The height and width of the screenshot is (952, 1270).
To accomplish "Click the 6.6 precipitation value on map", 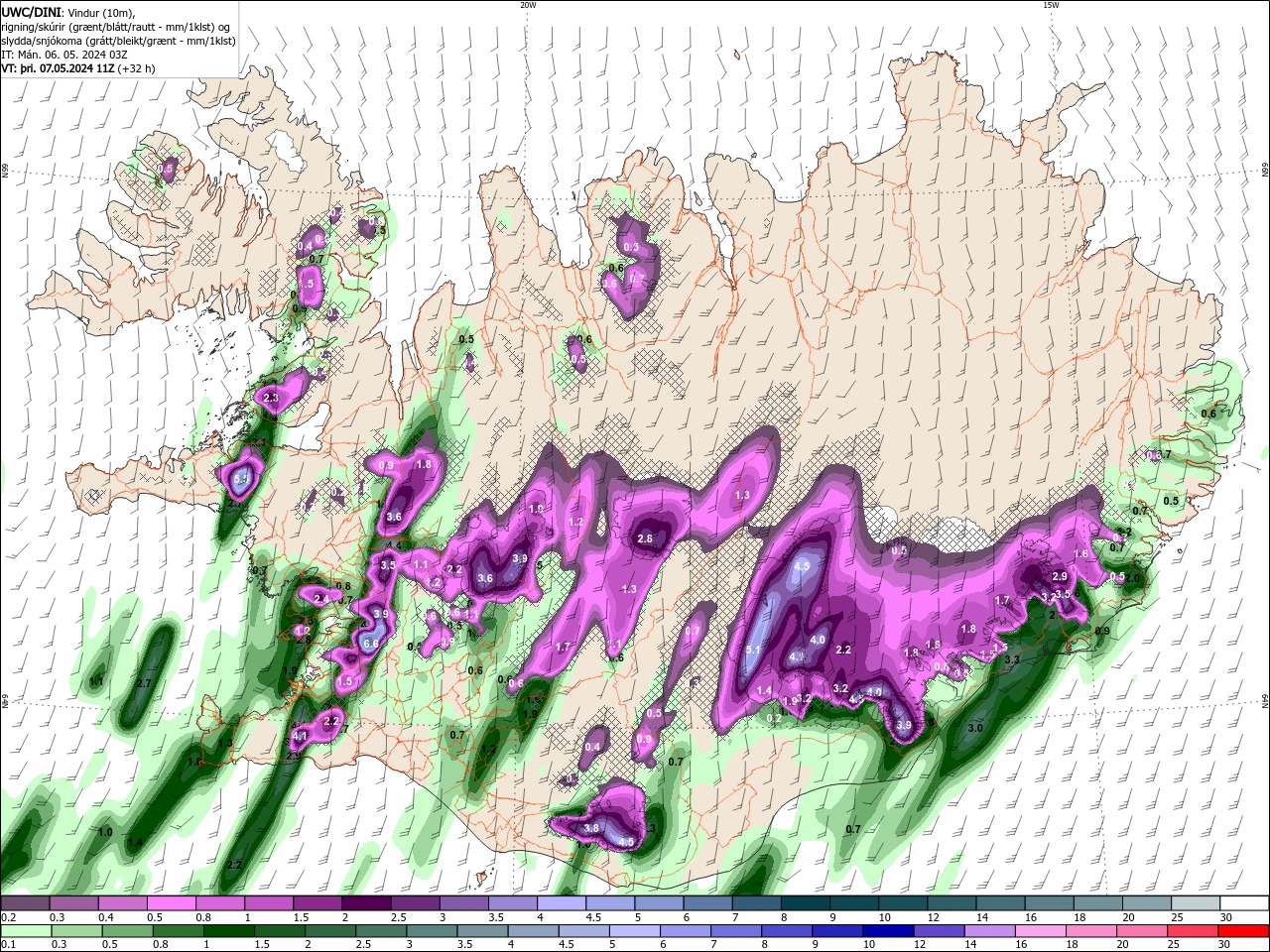I will [371, 644].
